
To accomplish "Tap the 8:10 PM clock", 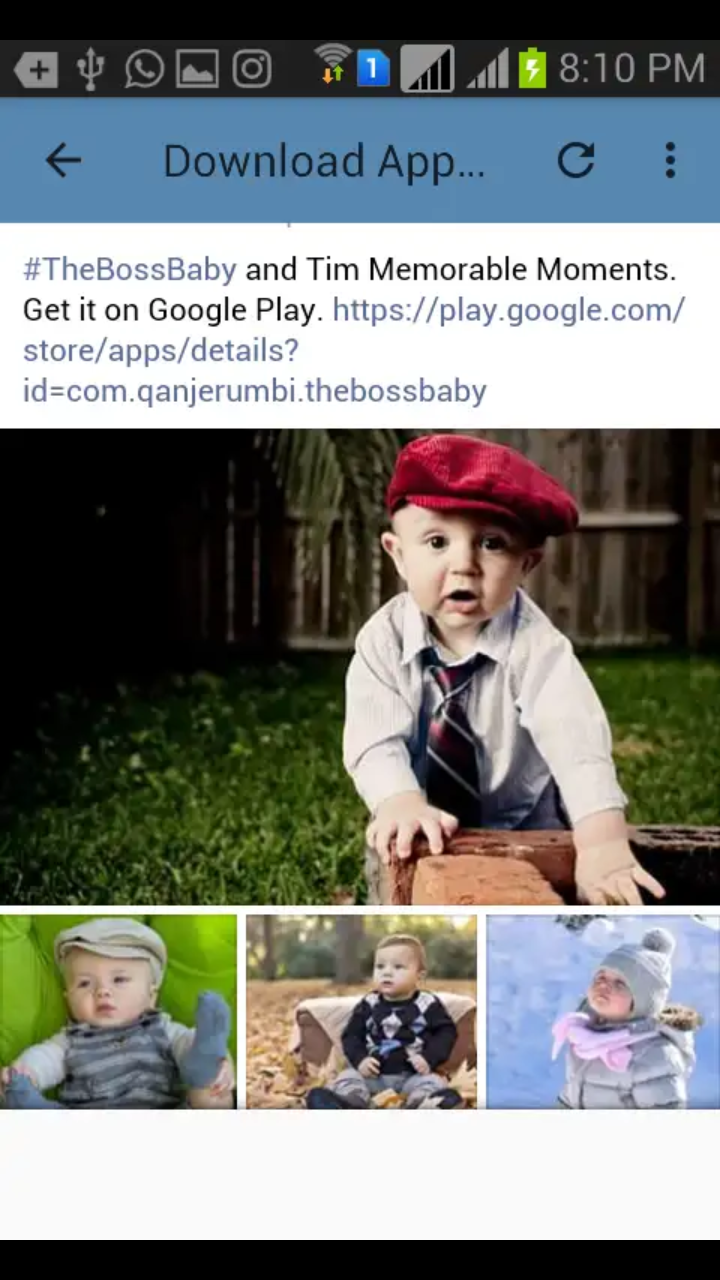I will tap(632, 69).
